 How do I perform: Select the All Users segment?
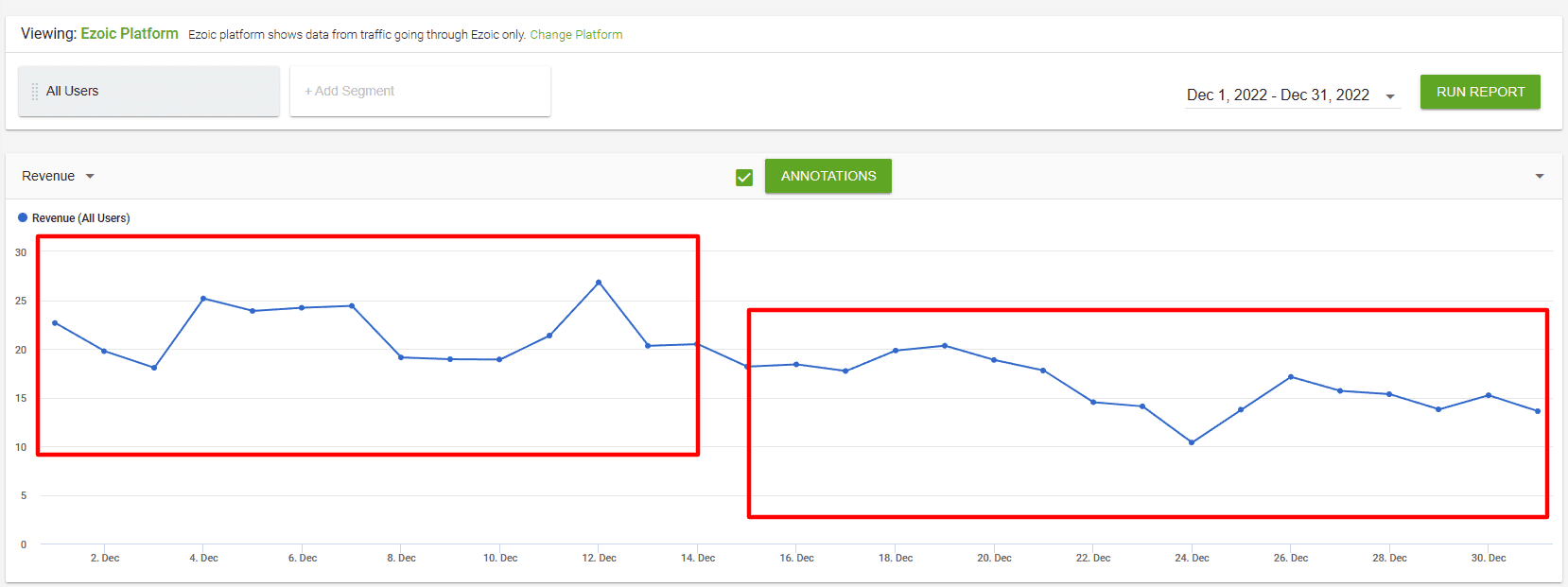pyautogui.click(x=148, y=91)
